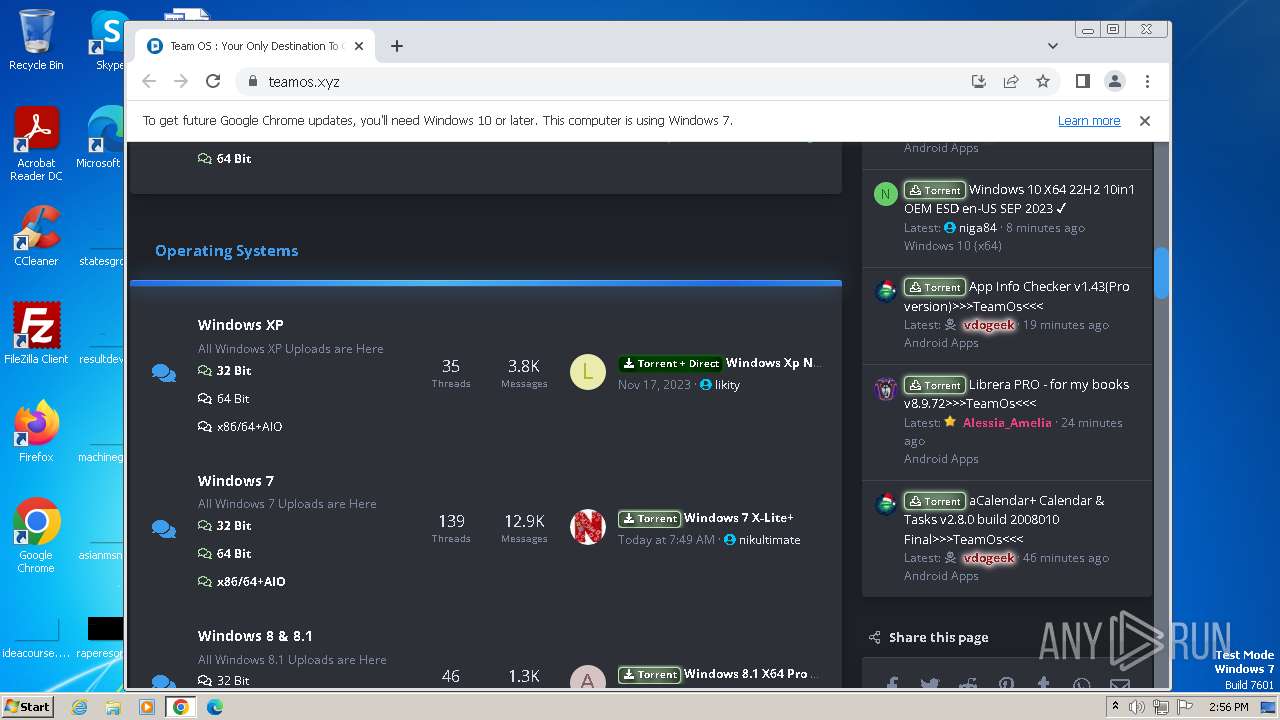Open Windows XP 32 Bit subforum
The height and width of the screenshot is (720, 1280).
pyautogui.click(x=233, y=370)
